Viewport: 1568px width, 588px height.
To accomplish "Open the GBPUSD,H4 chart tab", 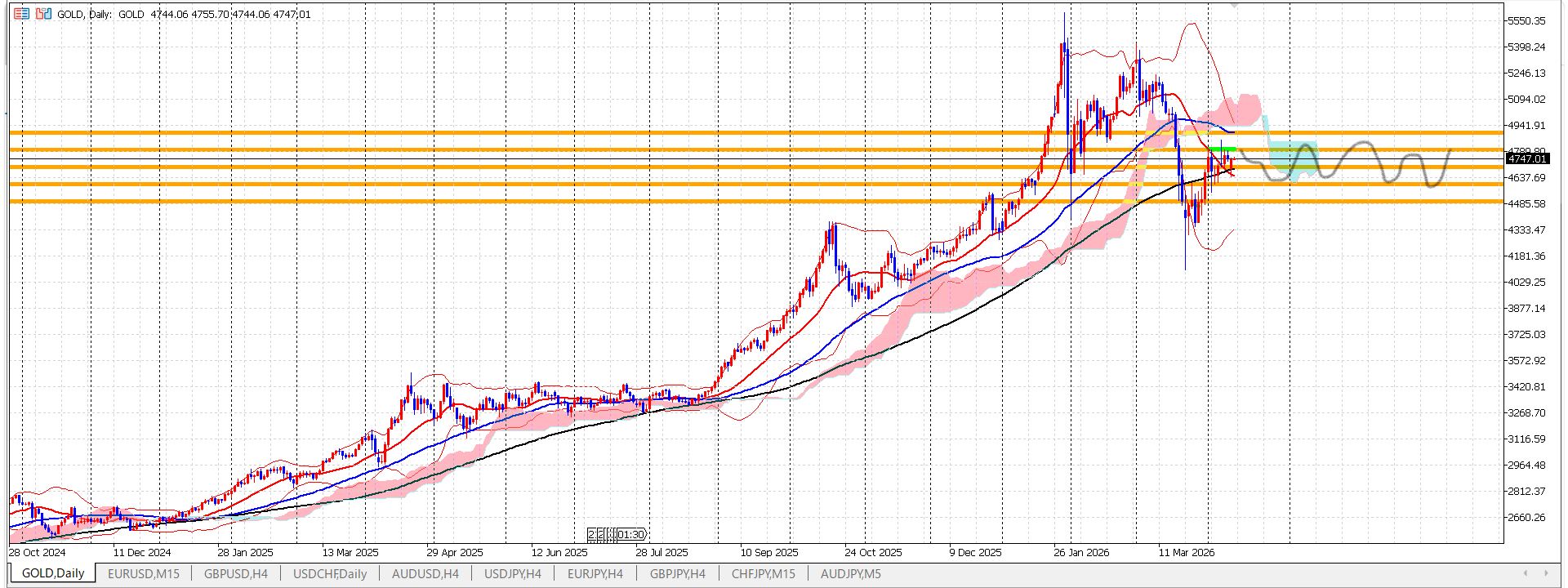I will pyautogui.click(x=236, y=574).
